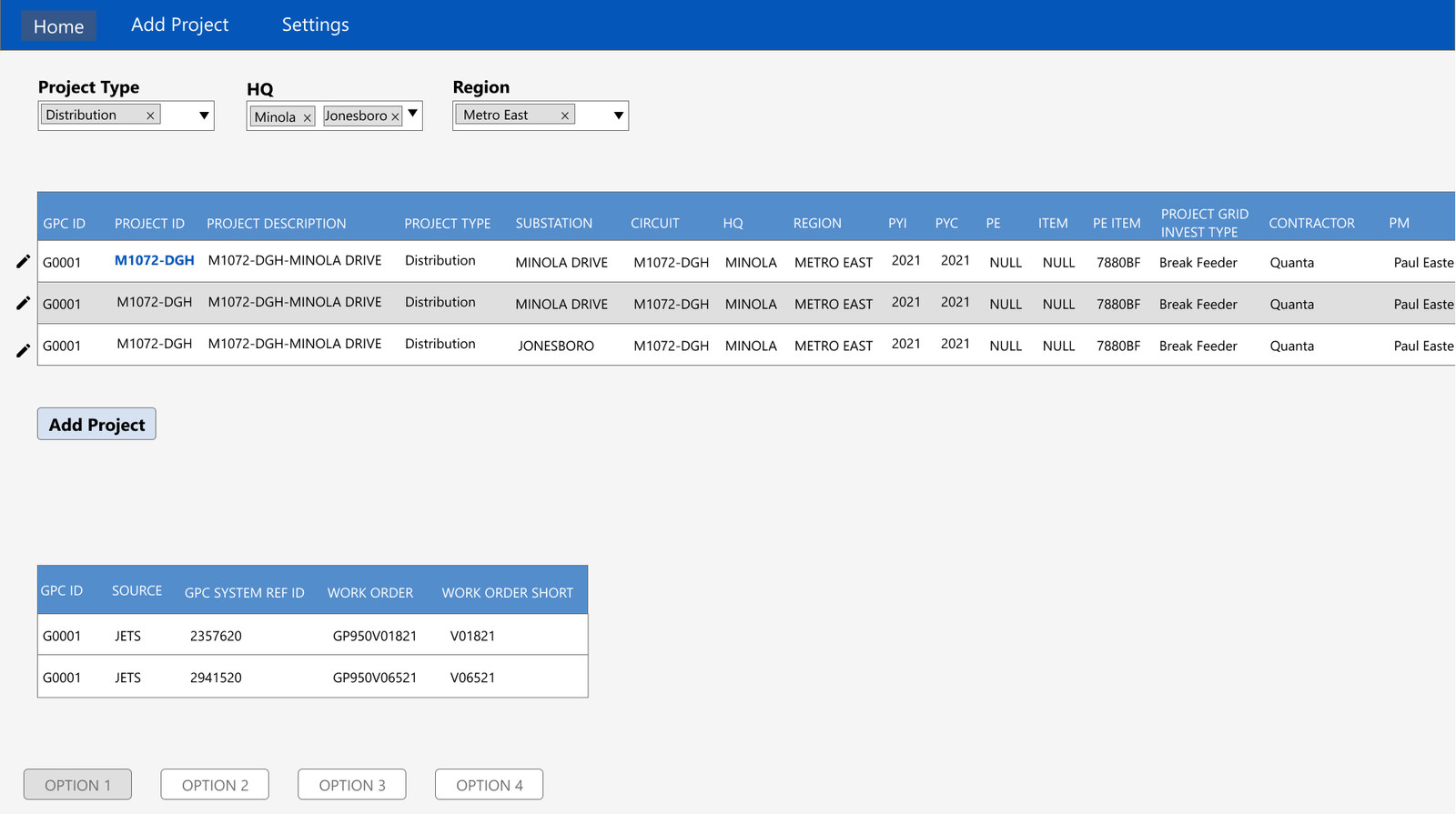Remove the Minola tag from HQ filter

(x=307, y=117)
